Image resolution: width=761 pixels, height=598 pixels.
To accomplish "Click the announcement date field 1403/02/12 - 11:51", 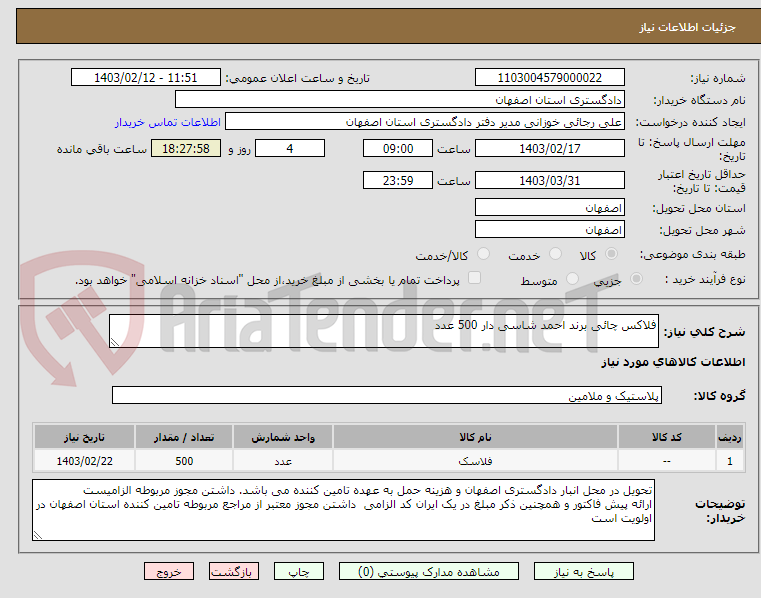I will 146,78.
